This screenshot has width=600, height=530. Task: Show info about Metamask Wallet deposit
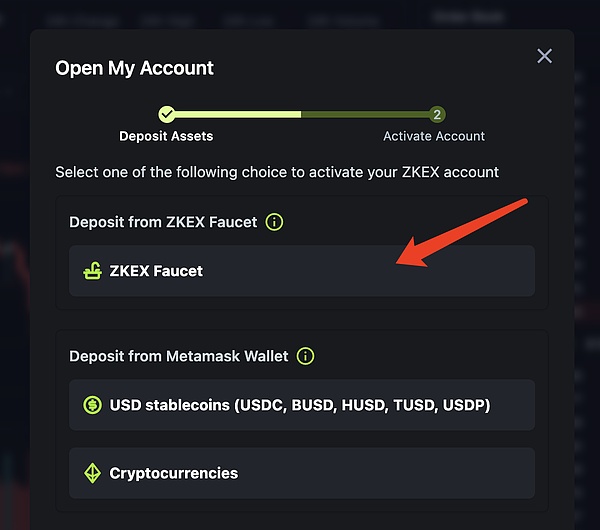[x=305, y=356]
